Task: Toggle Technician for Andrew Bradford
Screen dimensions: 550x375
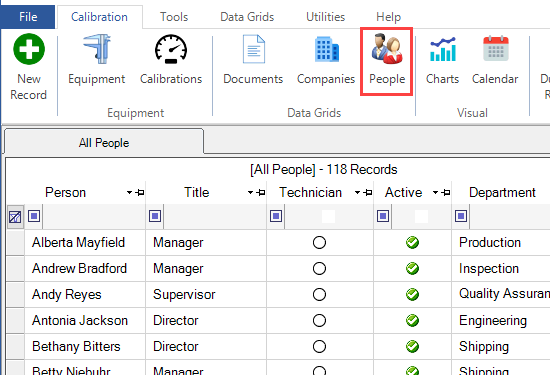Action: point(319,268)
